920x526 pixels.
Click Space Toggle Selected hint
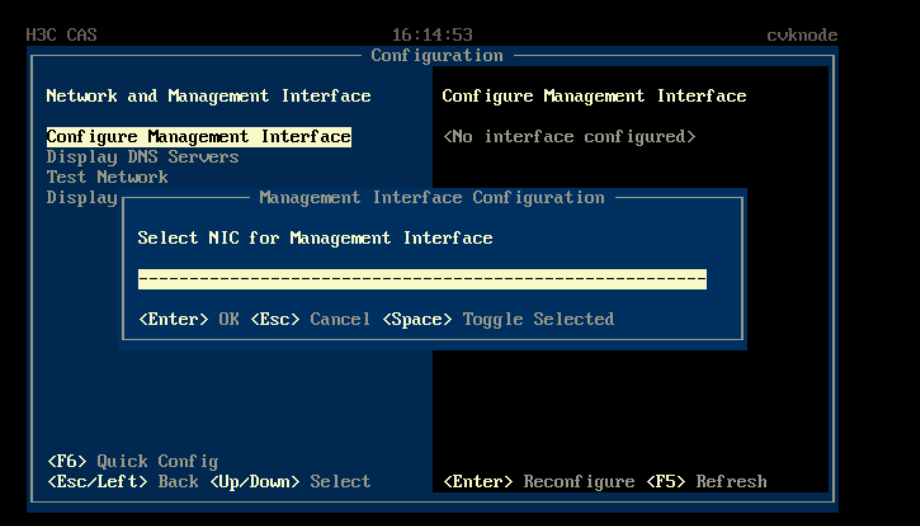(498, 319)
